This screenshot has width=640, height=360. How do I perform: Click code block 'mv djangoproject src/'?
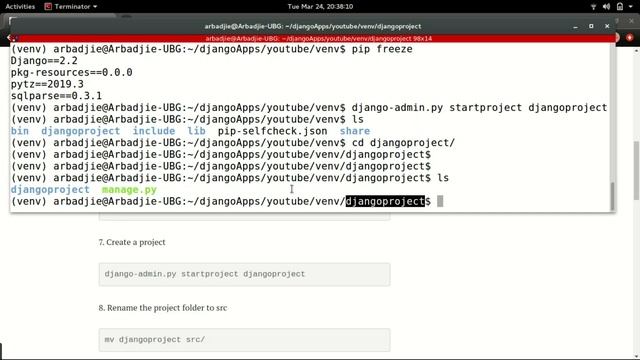click(244, 340)
